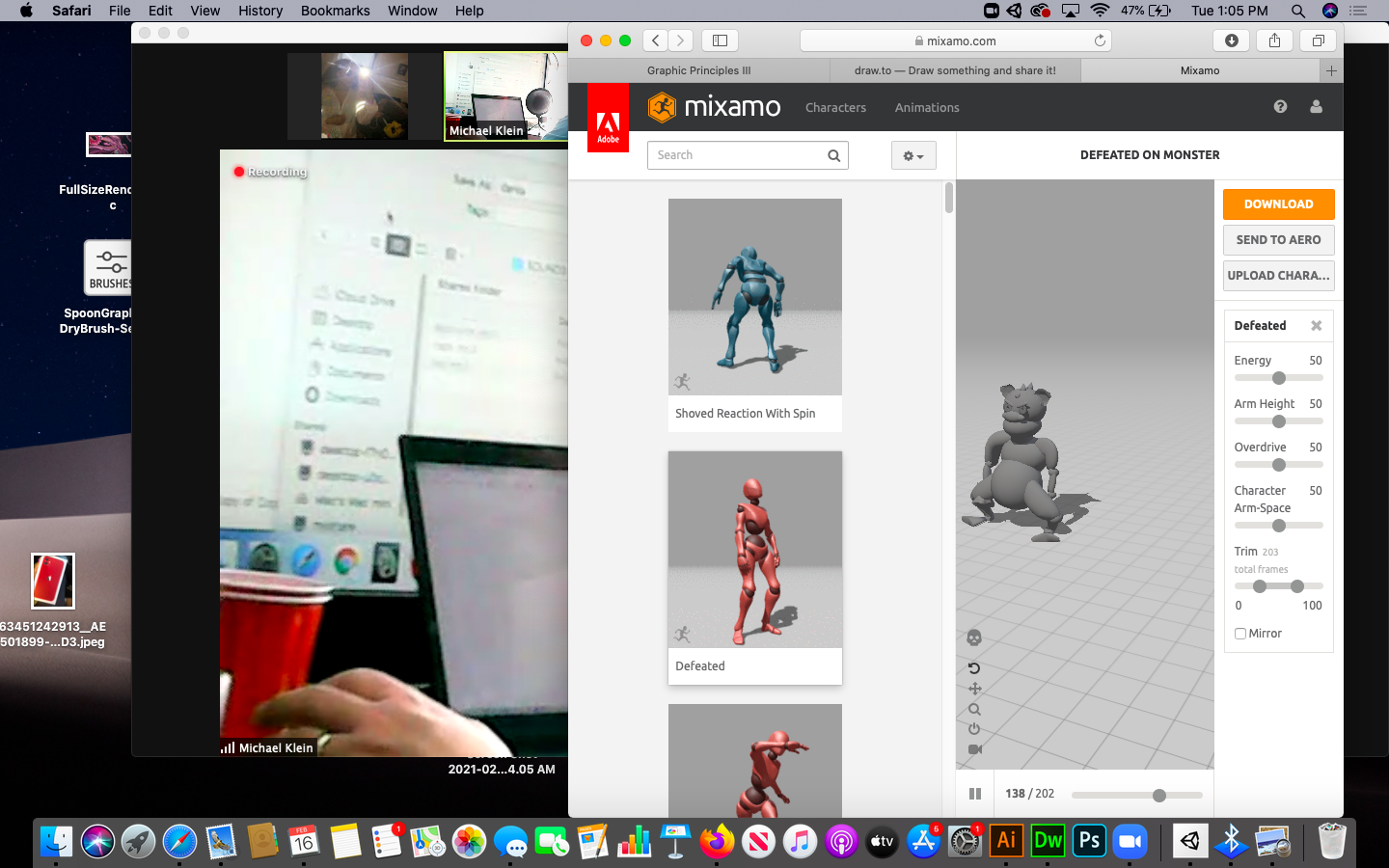Screen dimensions: 1389x868
Task: Open the Bookmarks menu
Action: pos(335,11)
